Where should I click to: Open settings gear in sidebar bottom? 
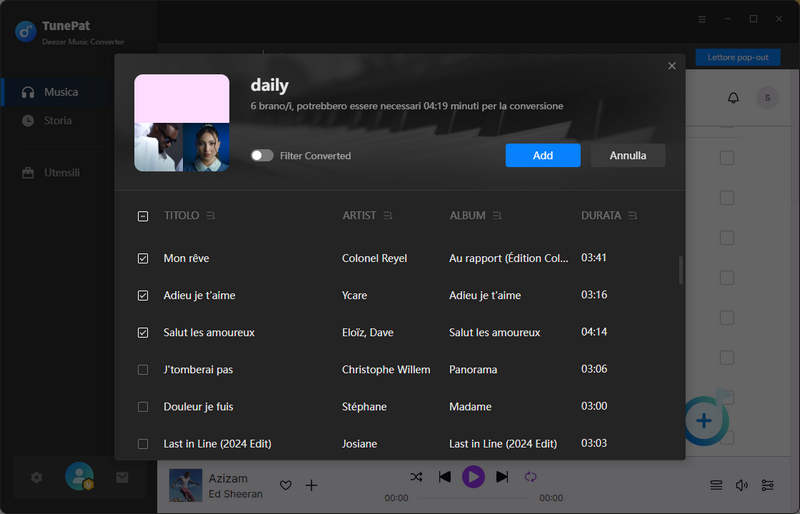tap(36, 477)
